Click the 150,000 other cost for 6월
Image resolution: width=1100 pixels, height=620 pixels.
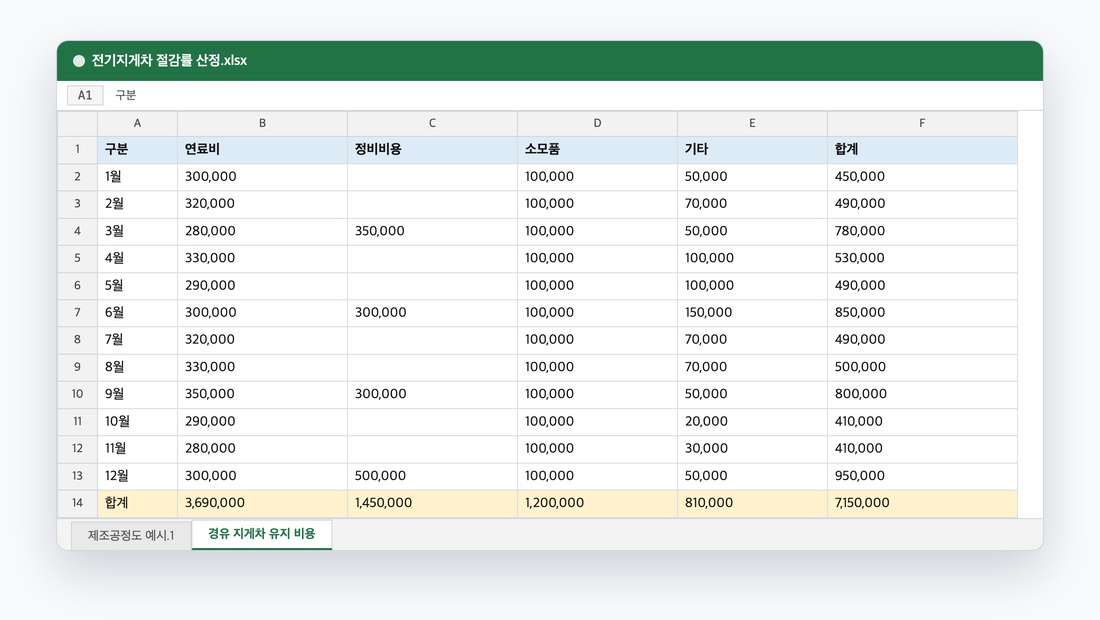coord(752,313)
